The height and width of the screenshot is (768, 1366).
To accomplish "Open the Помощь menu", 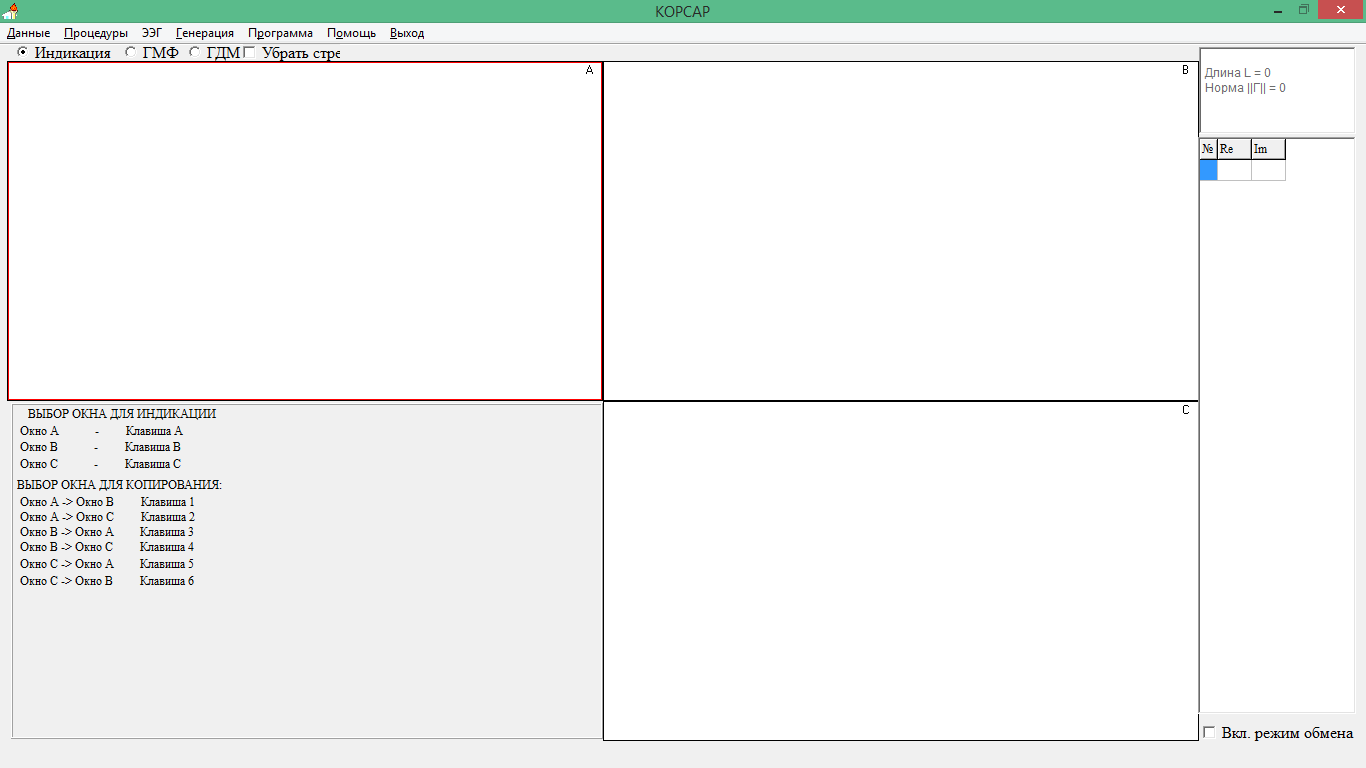I will pyautogui.click(x=352, y=33).
